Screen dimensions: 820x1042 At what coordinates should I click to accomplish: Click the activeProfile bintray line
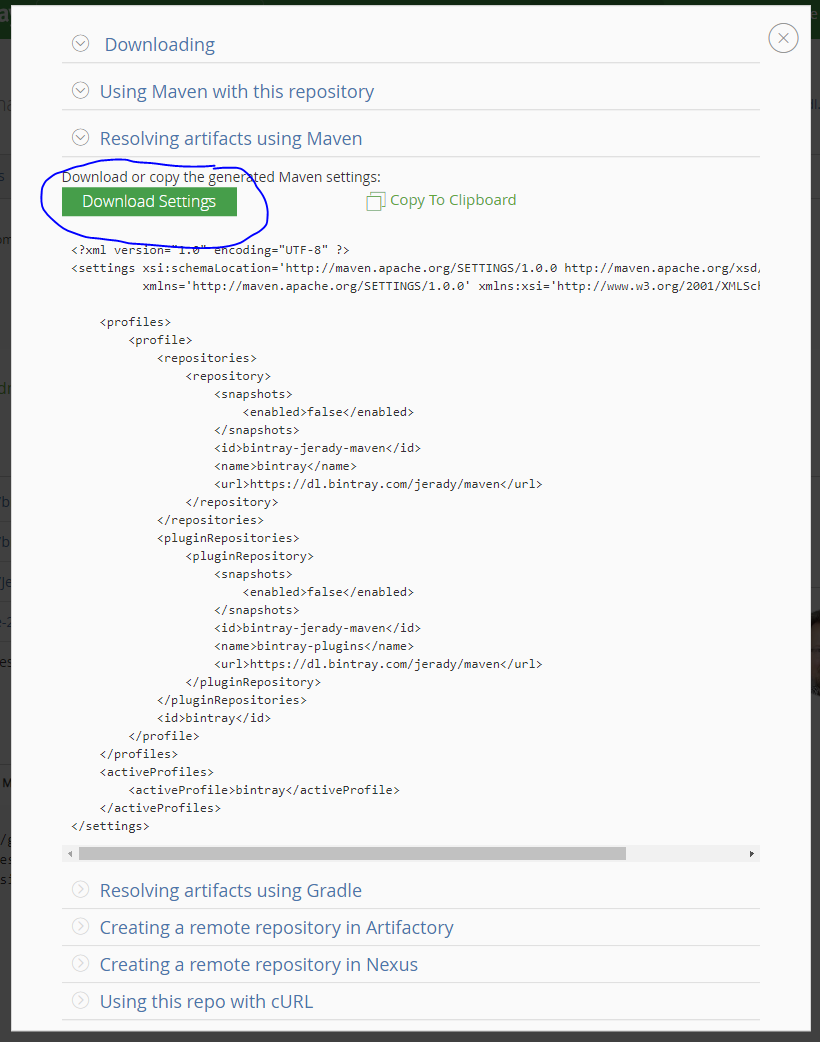(x=264, y=789)
